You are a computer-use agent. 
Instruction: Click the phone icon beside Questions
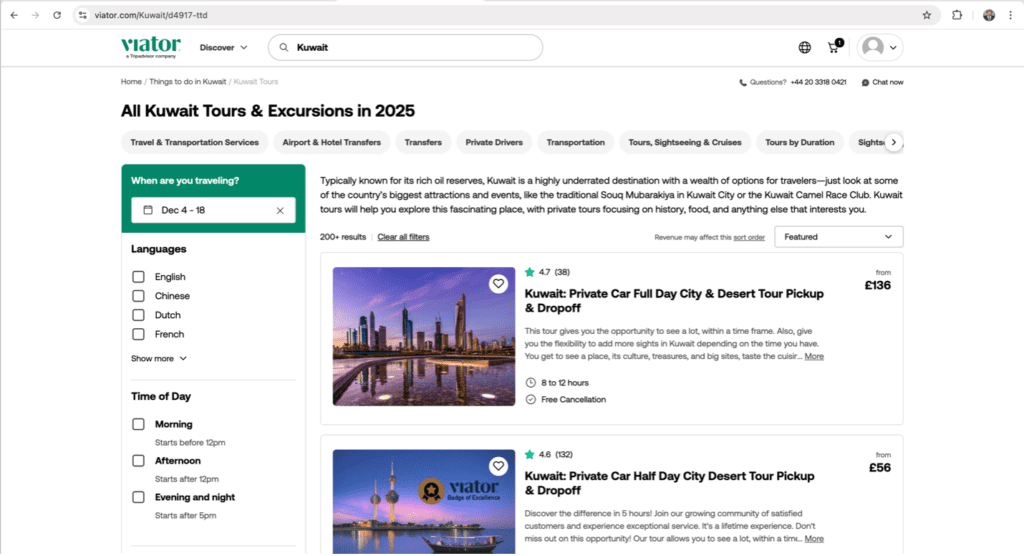[x=743, y=82]
